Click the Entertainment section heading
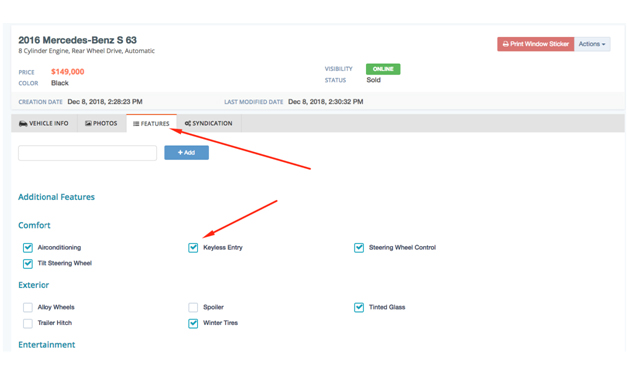This screenshot has width=628, height=375. (x=47, y=345)
